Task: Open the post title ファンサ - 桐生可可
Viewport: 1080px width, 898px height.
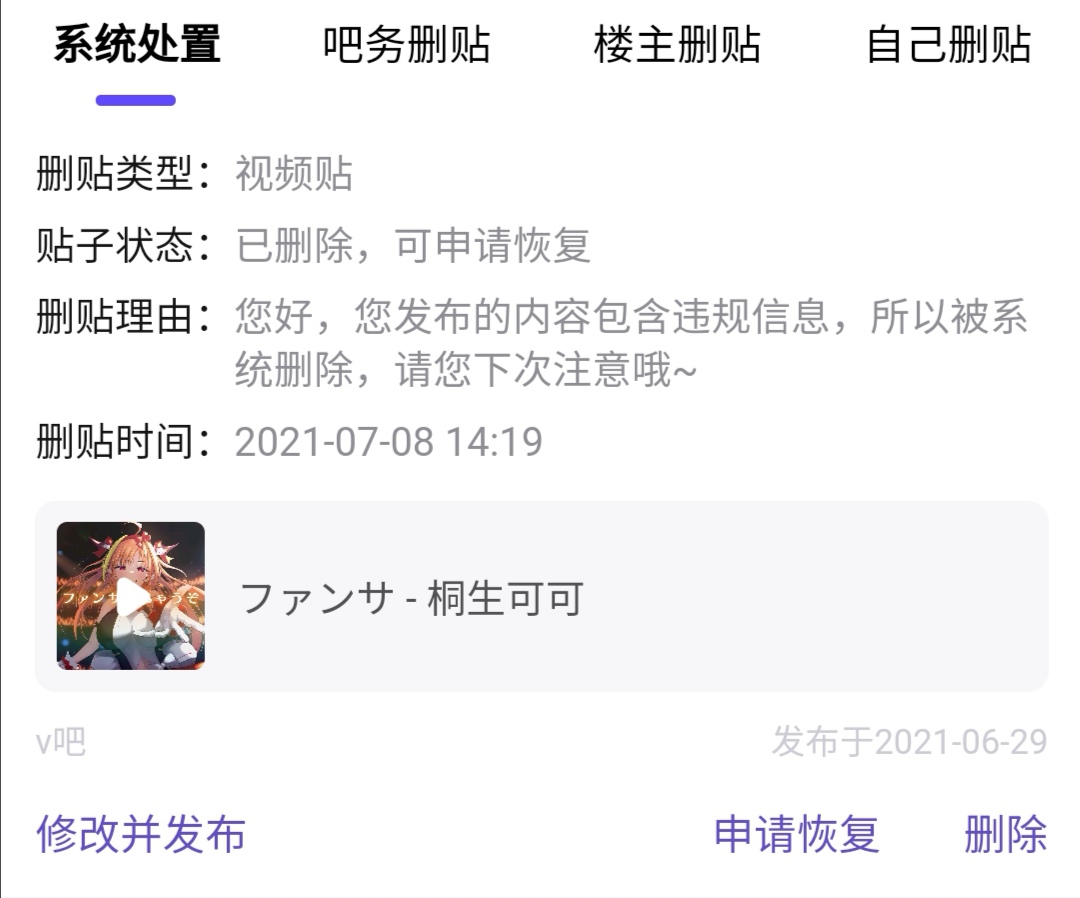Action: [412, 598]
